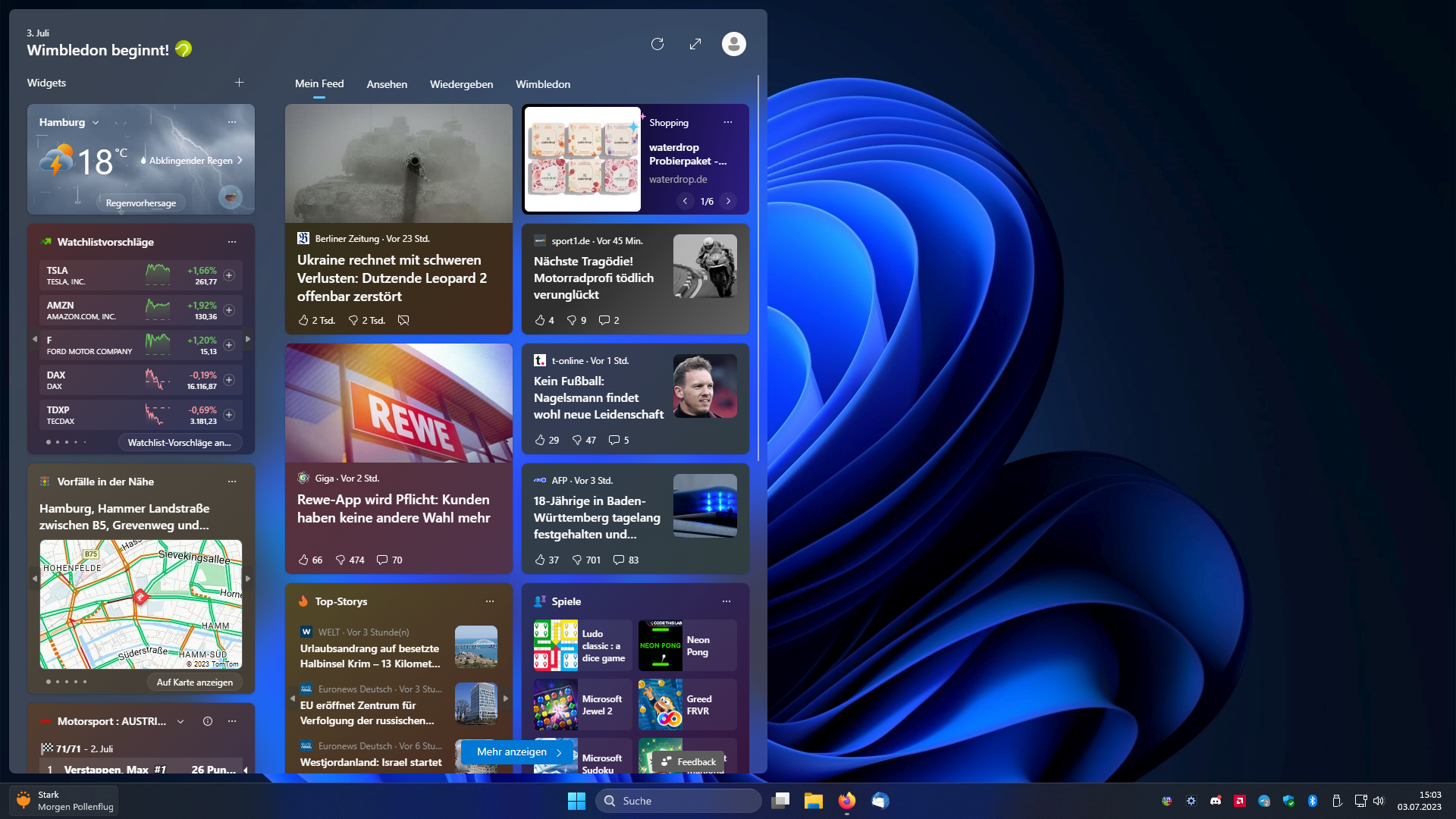Expand widgets board to full view
1456x819 pixels.
pos(695,44)
